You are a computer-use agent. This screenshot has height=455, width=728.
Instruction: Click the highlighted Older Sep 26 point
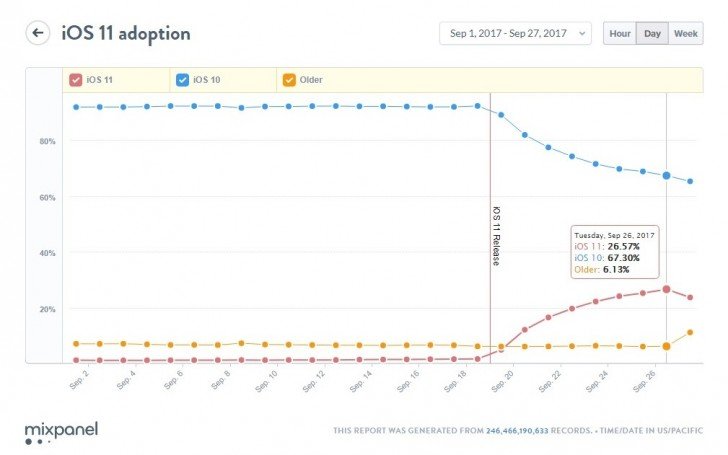[666, 346]
